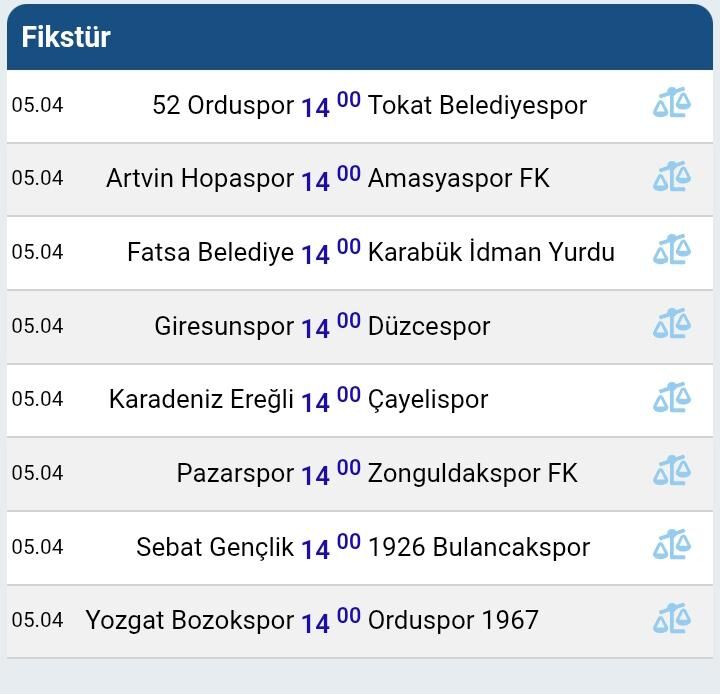Click on Artvin Hopaspor team name
This screenshot has width=720, height=694.
pyautogui.click(x=200, y=178)
